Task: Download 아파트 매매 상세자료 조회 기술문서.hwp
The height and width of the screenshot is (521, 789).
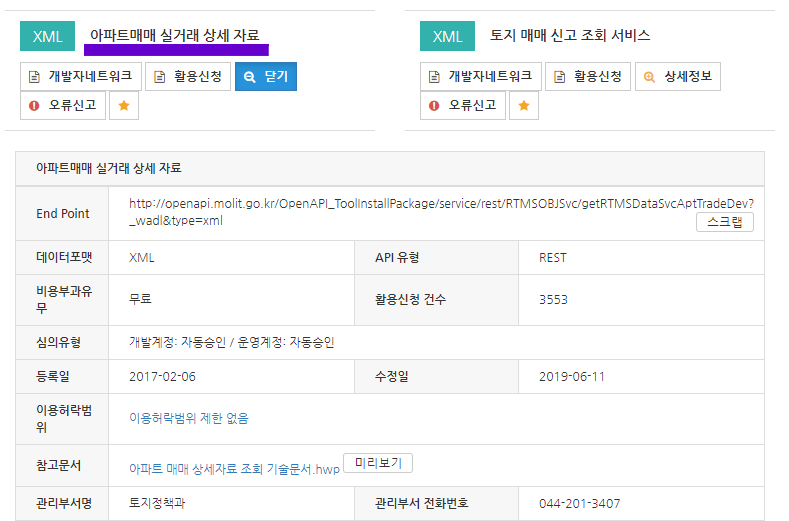Action: (234, 469)
